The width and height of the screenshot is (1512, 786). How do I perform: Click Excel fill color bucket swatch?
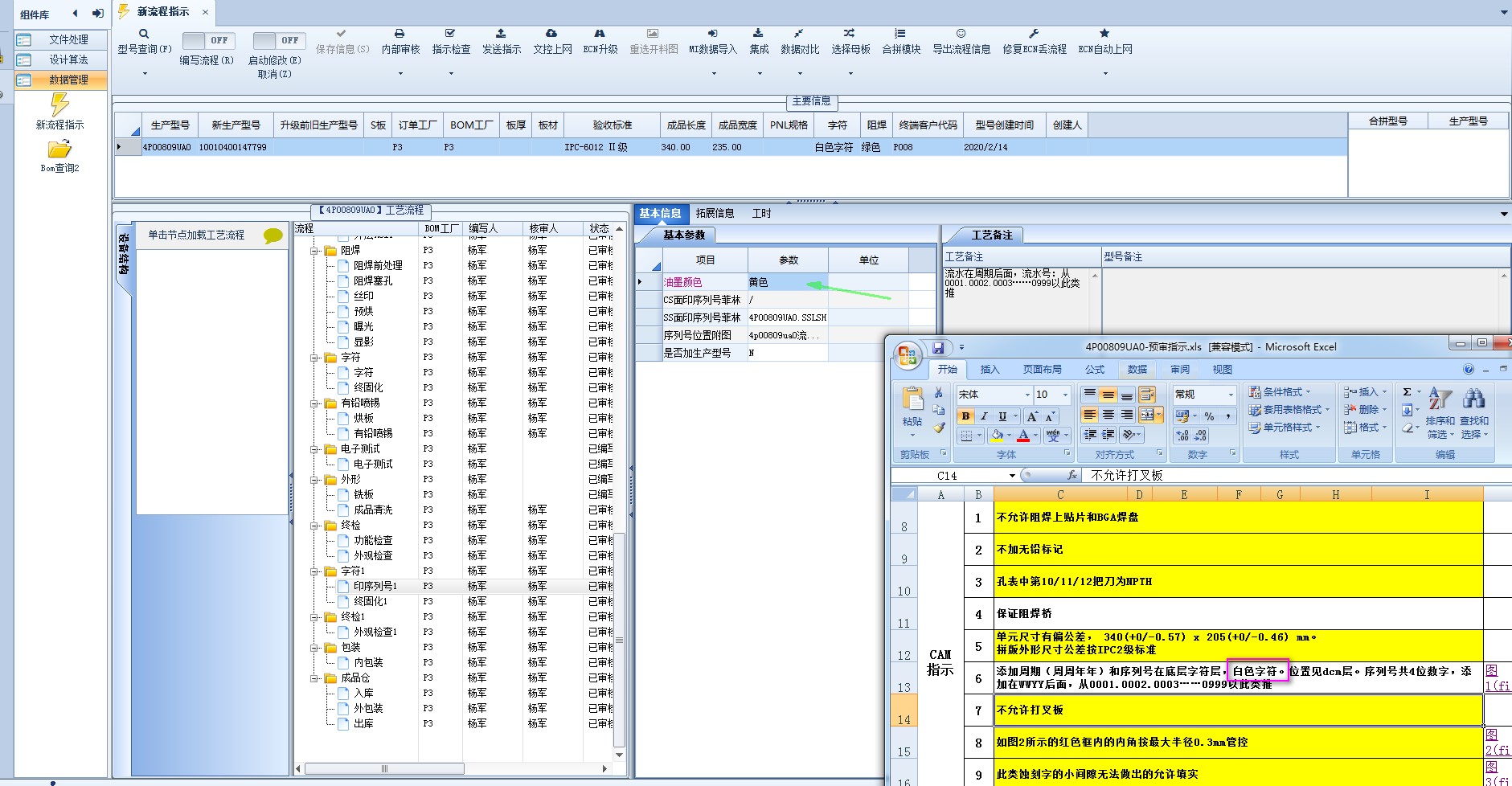pos(997,436)
